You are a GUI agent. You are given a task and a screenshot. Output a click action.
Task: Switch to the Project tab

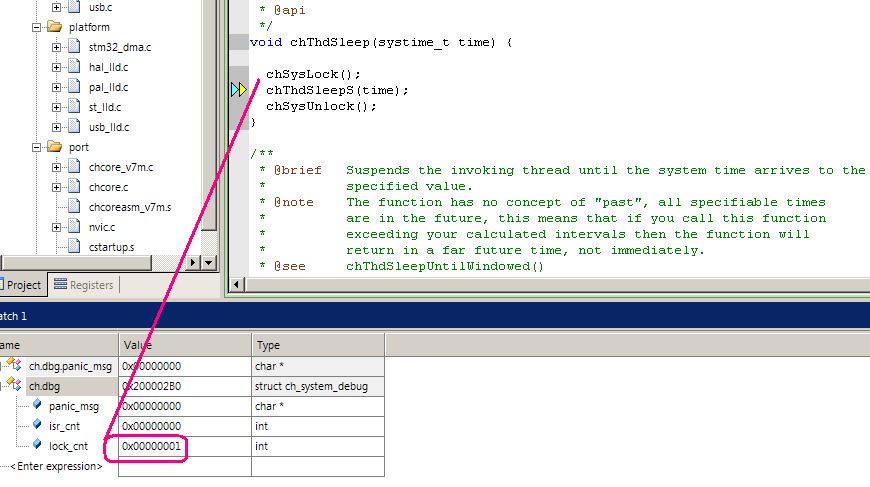(x=22, y=285)
